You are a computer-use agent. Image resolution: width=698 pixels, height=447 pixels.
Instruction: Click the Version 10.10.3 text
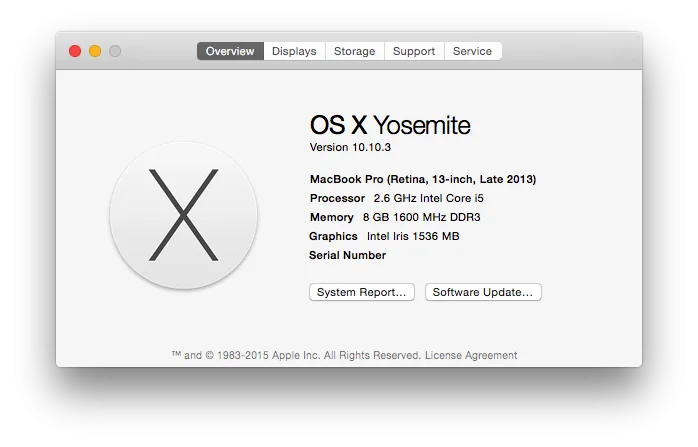[350, 147]
